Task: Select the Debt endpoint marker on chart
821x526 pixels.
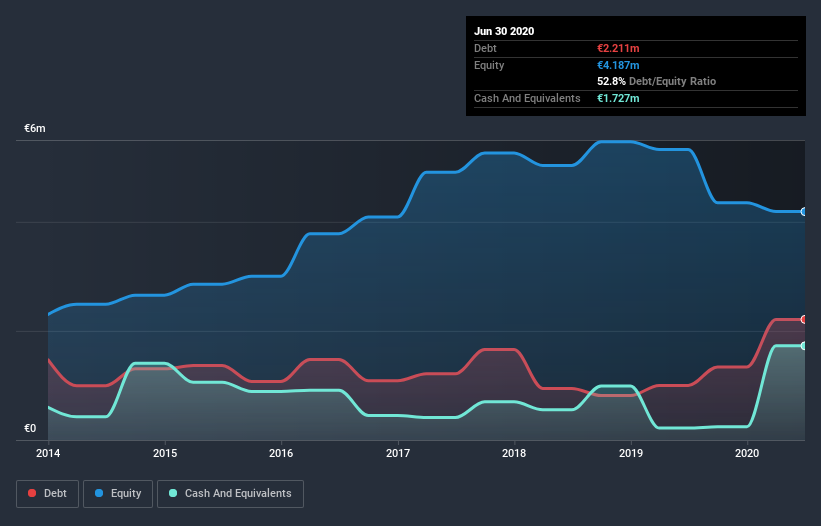Action: (x=804, y=319)
